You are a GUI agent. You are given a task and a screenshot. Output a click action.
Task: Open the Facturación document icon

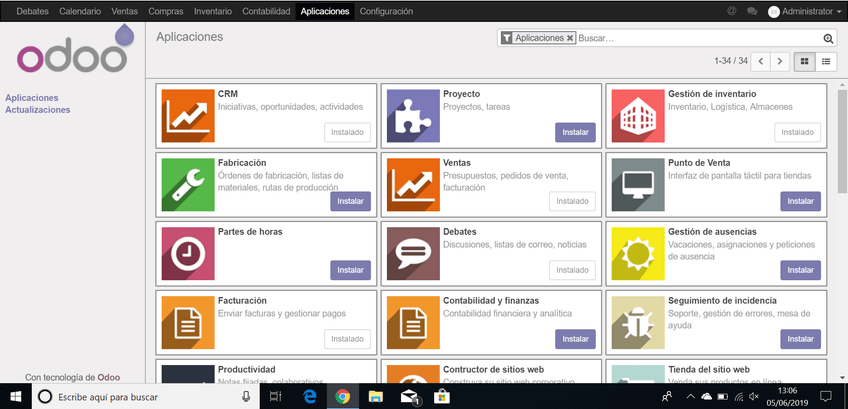click(188, 323)
